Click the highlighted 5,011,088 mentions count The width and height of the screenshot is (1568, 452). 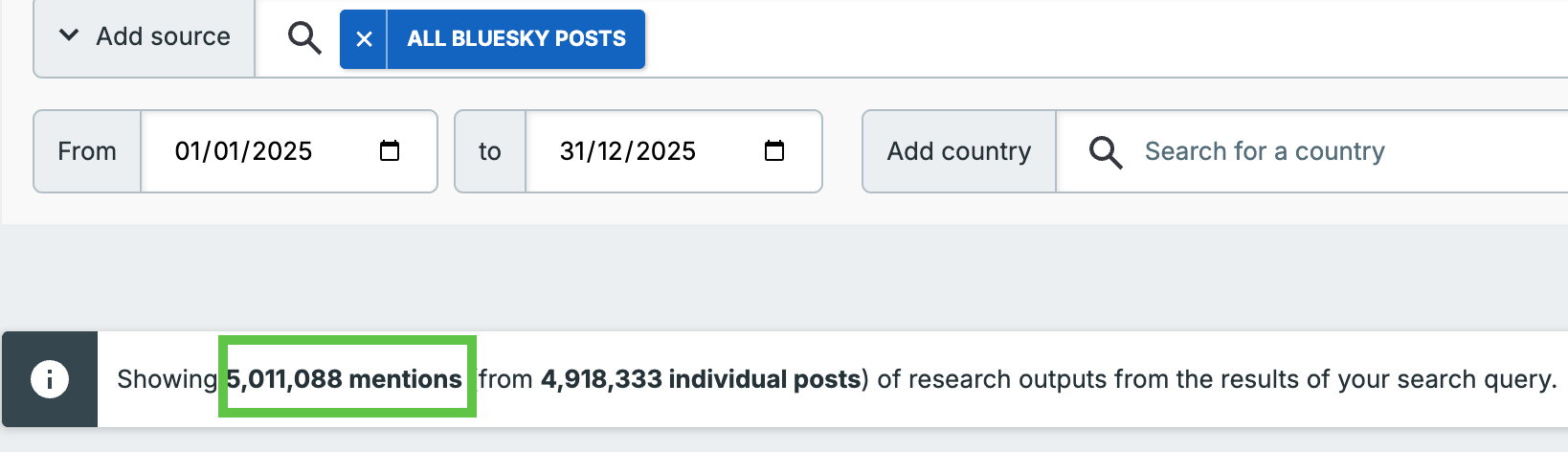tap(345, 379)
